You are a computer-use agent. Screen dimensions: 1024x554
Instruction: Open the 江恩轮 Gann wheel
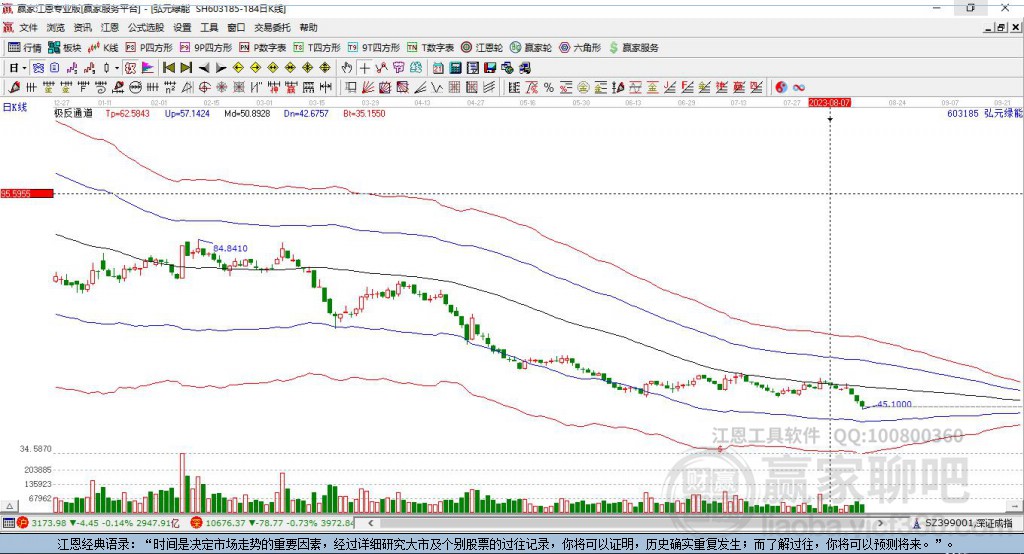[x=482, y=48]
